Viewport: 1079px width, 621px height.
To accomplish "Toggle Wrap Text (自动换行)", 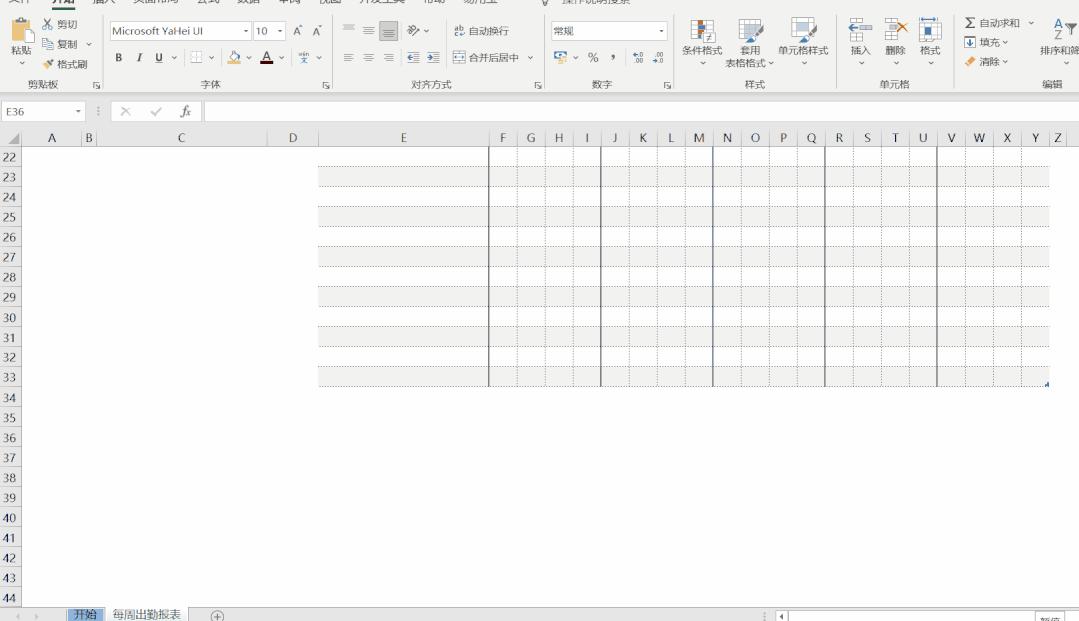I will point(481,31).
